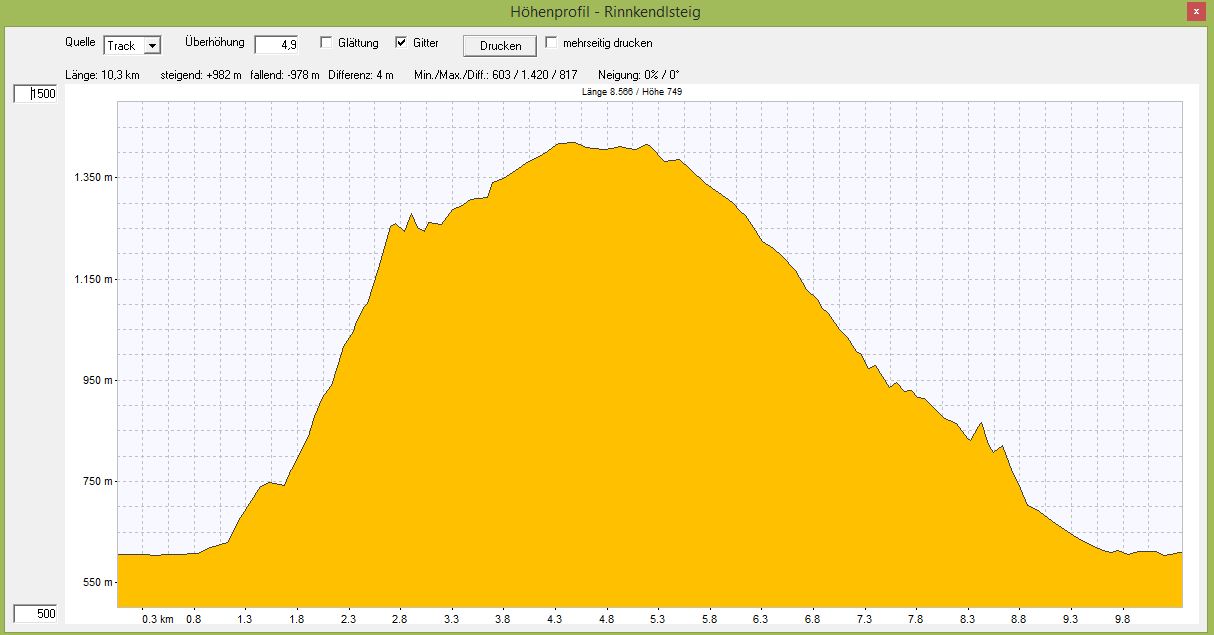Click the 0.3 km x-axis label

tap(158, 619)
